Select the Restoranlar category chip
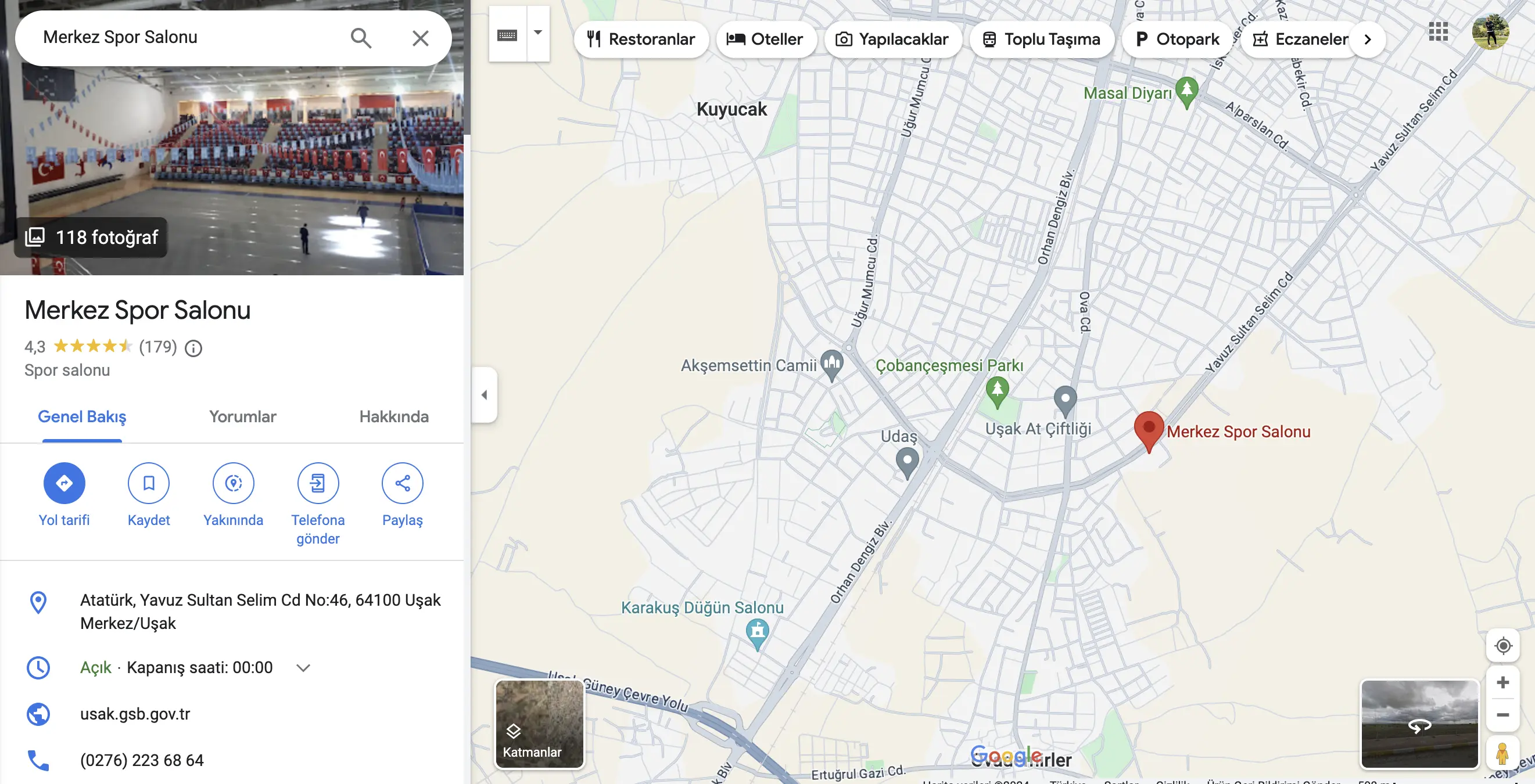 click(x=641, y=39)
